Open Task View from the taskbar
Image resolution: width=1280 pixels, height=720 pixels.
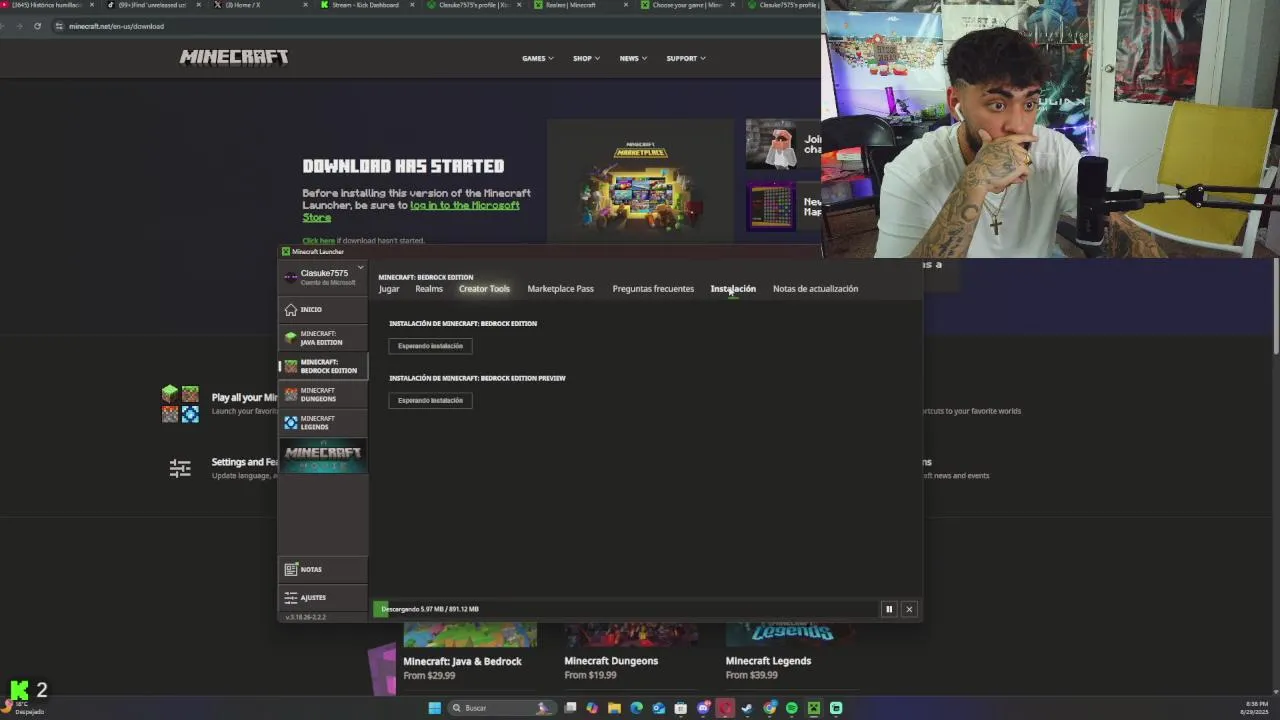point(570,708)
